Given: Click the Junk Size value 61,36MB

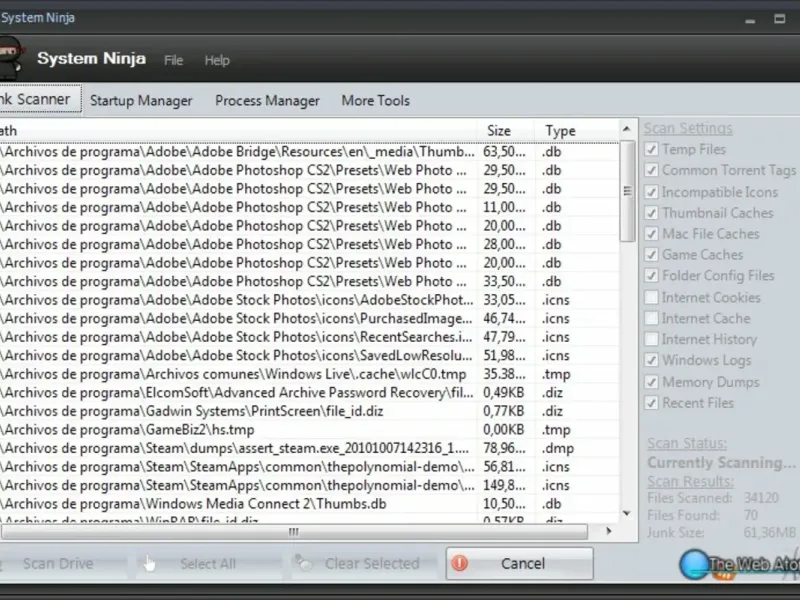Looking at the screenshot, I should click(x=770, y=533).
